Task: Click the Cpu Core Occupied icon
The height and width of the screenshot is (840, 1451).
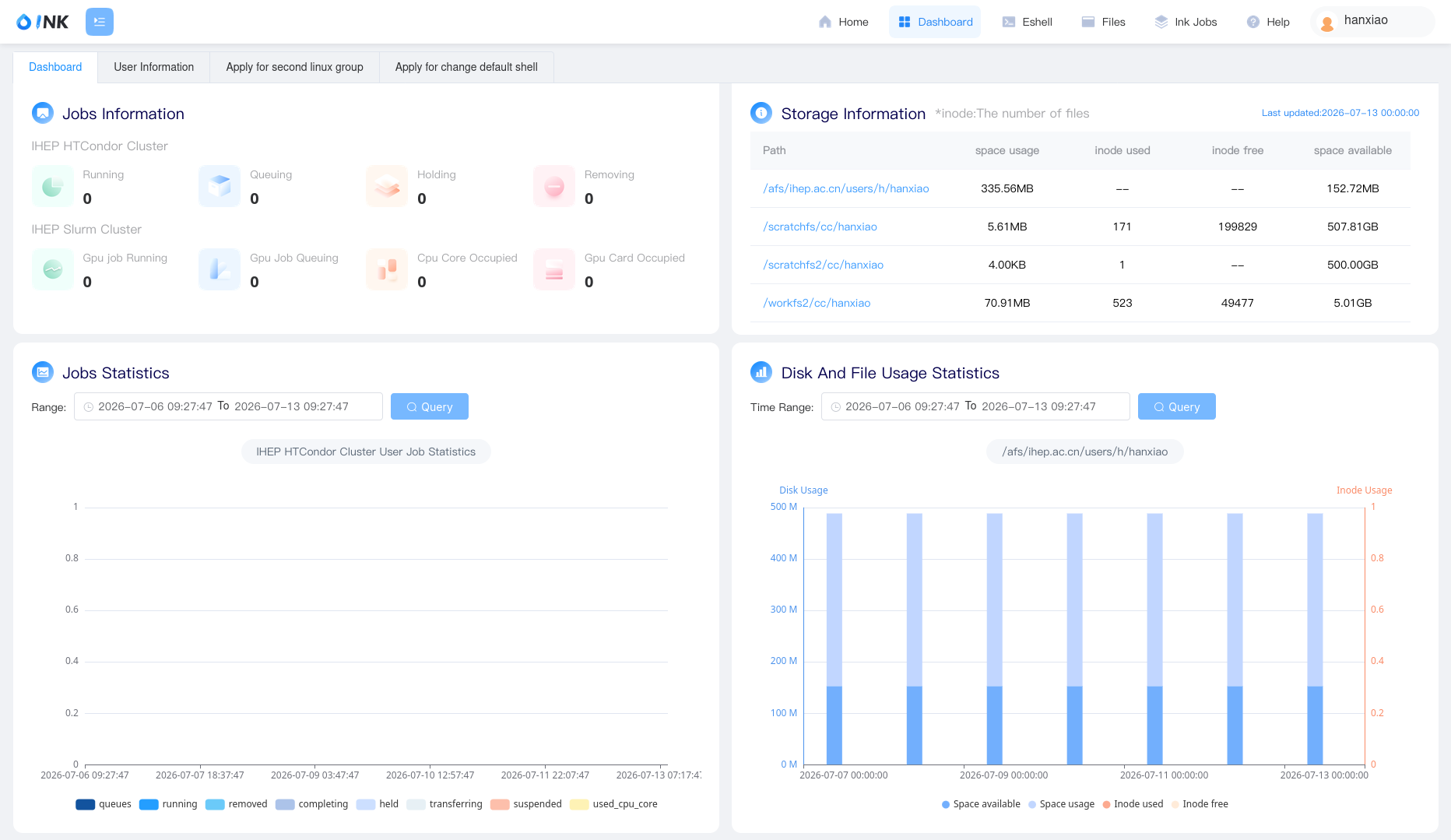Action: pyautogui.click(x=387, y=269)
